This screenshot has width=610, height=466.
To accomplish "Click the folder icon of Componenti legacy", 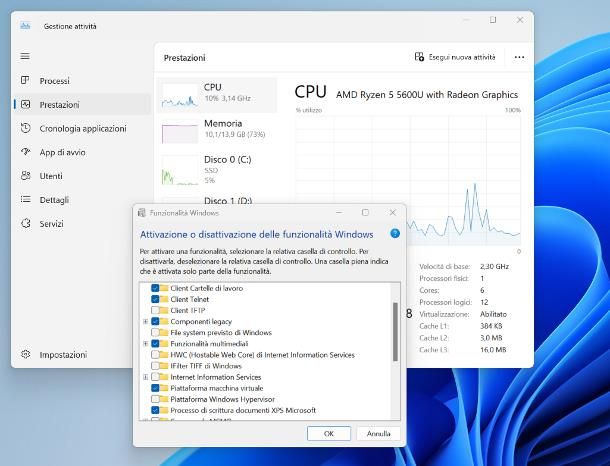I will (164, 321).
